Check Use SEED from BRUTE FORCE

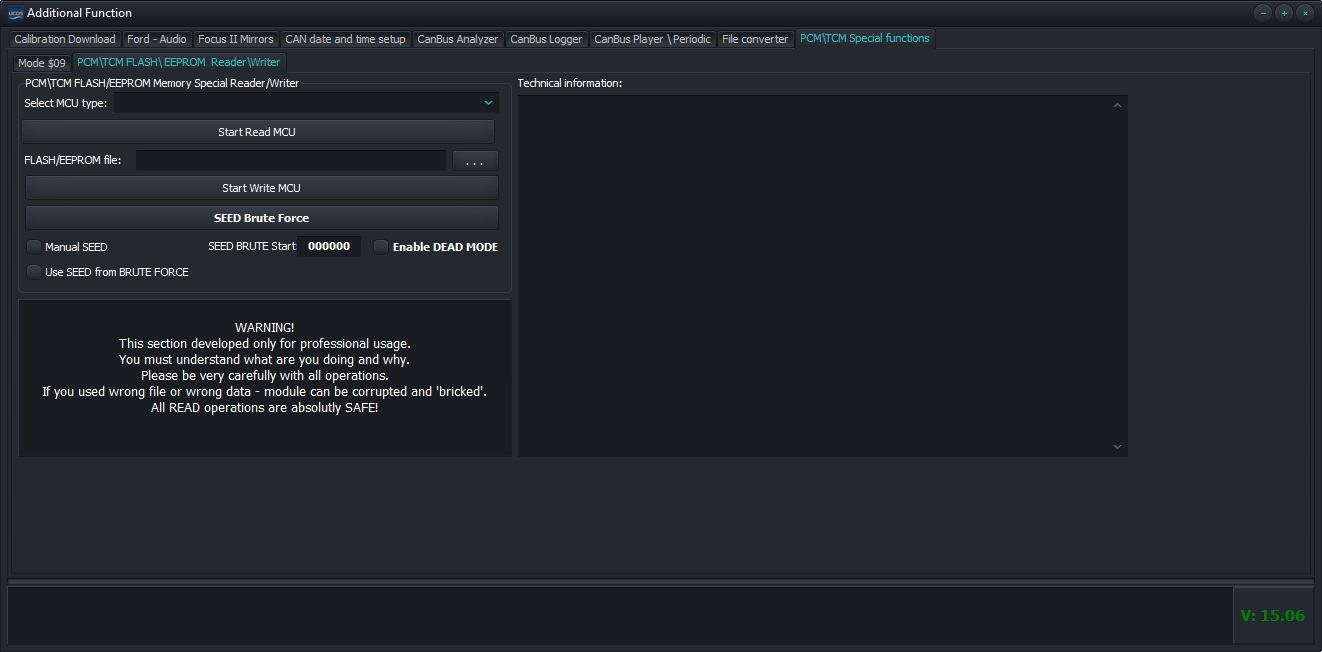coord(35,272)
